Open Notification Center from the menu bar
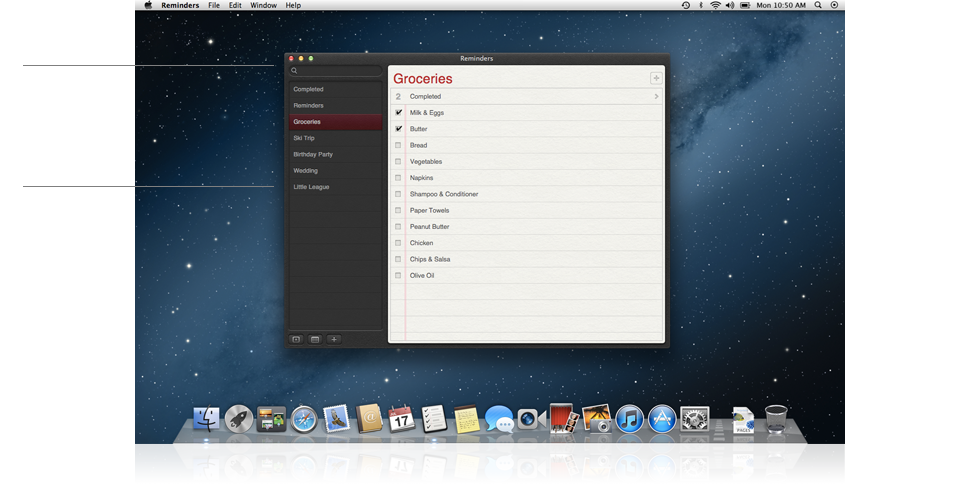This screenshot has width=980, height=484. 835,5
